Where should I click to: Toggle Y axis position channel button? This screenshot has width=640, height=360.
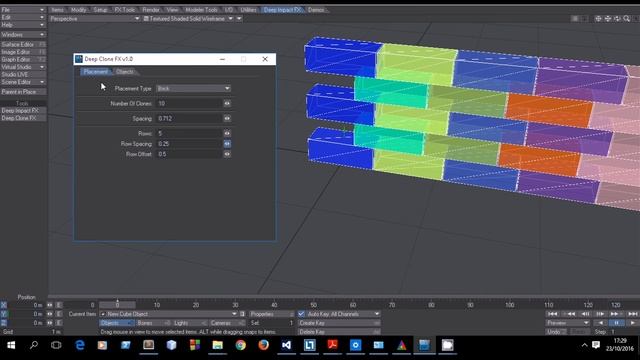pos(4,314)
